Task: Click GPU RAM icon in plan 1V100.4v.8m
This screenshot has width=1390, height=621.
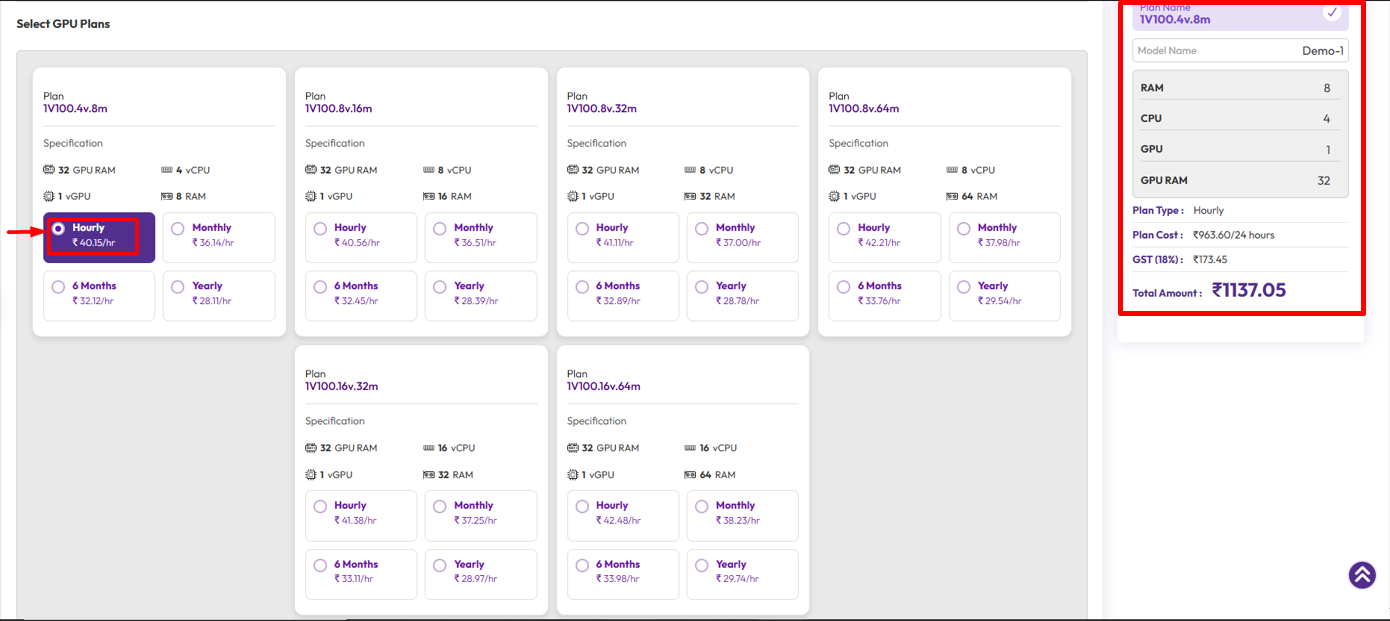Action: click(49, 170)
